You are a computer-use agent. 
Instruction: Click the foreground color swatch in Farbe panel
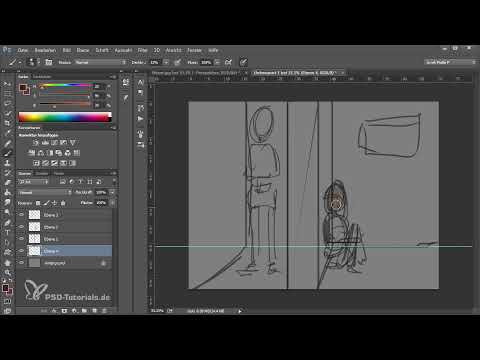(x=23, y=88)
